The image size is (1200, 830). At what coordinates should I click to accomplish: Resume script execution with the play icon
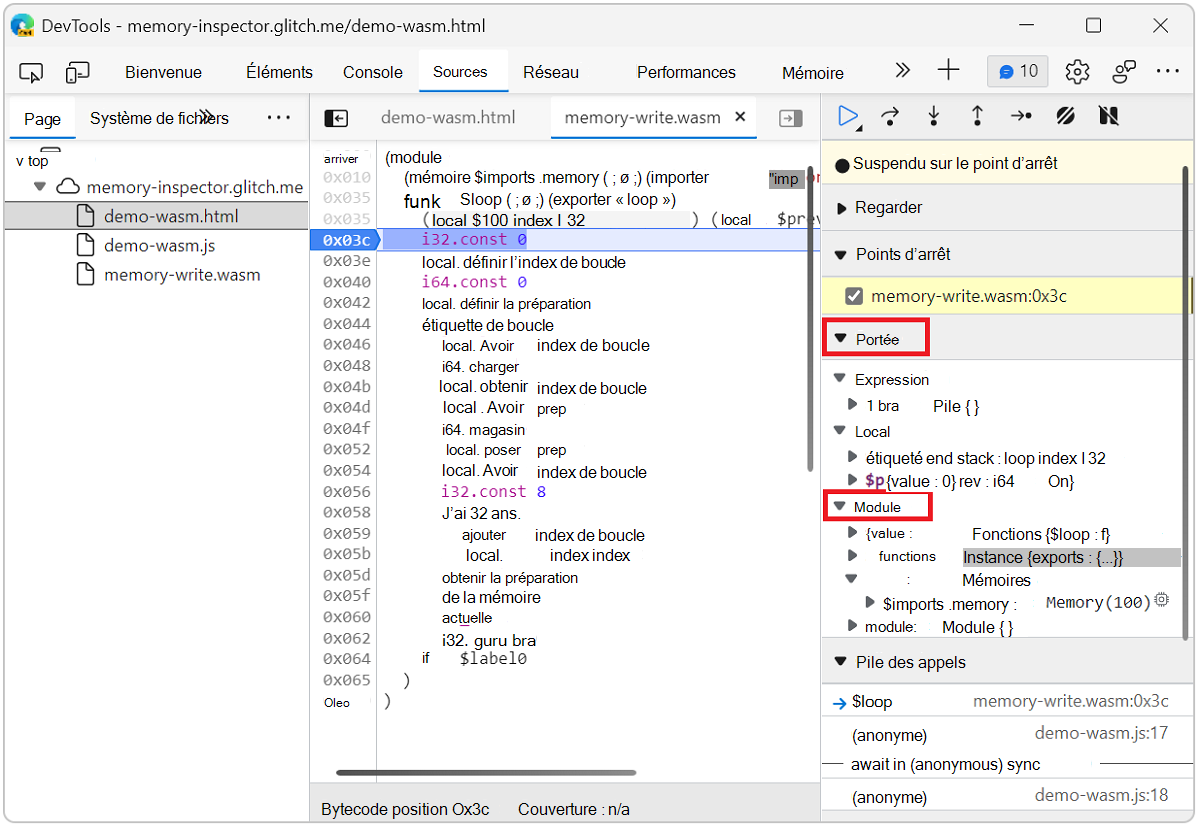tap(848, 117)
